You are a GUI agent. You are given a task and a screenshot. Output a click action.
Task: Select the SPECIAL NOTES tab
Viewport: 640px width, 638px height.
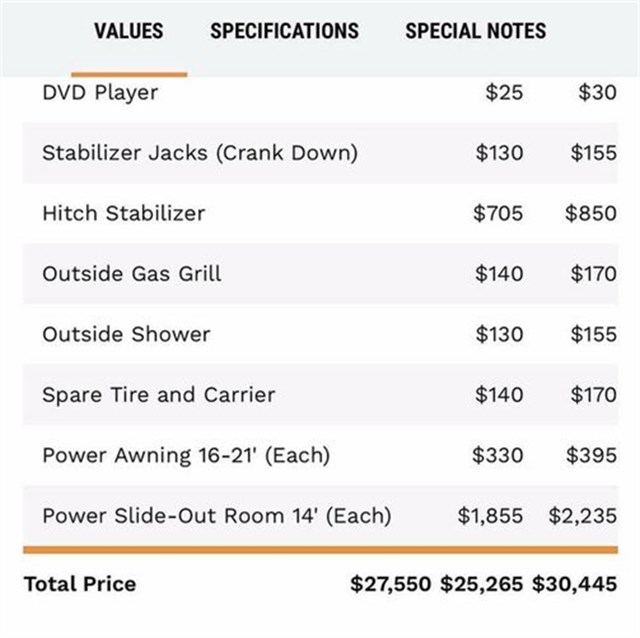click(x=475, y=31)
